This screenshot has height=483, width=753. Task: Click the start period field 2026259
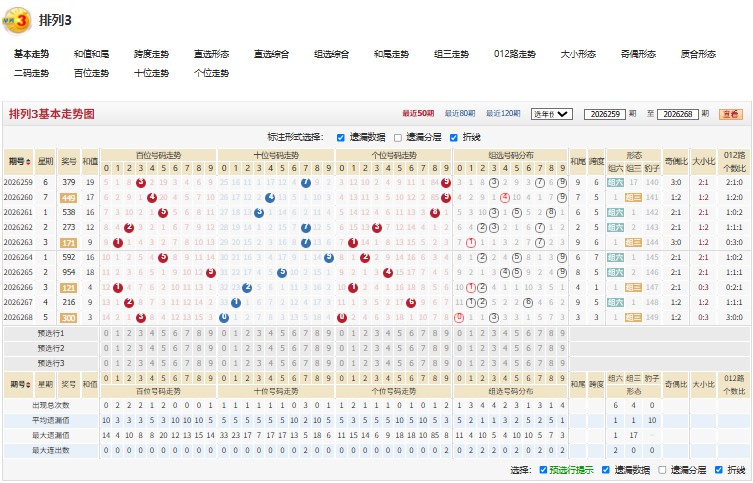605,114
